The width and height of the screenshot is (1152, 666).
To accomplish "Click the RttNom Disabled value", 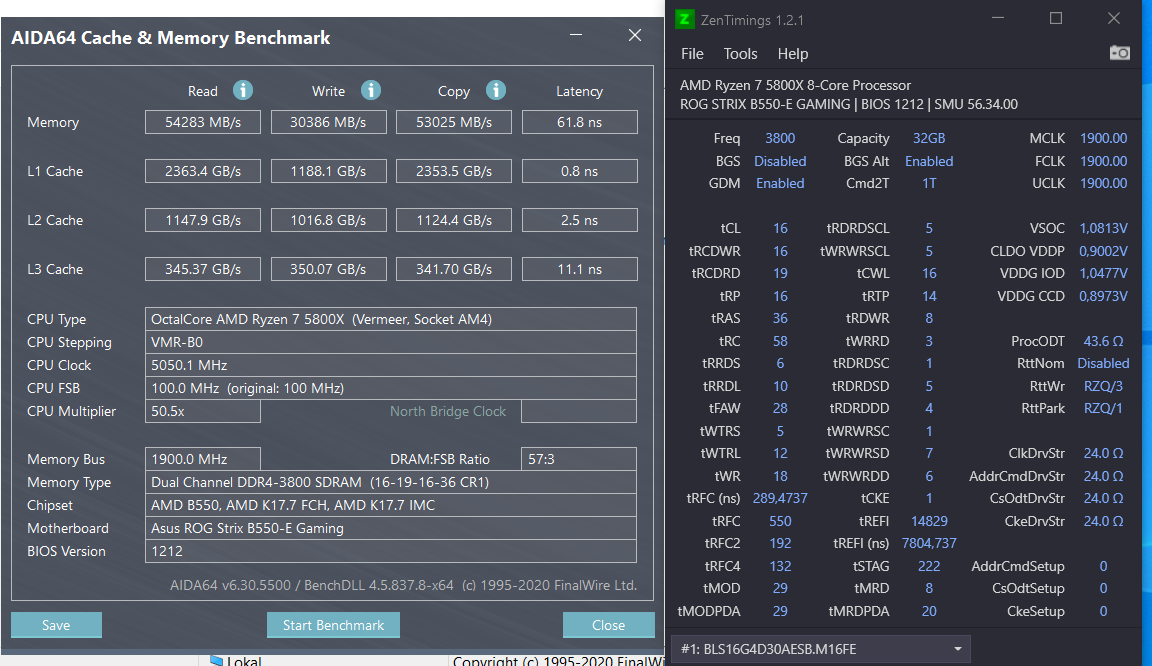I will [x=1103, y=363].
